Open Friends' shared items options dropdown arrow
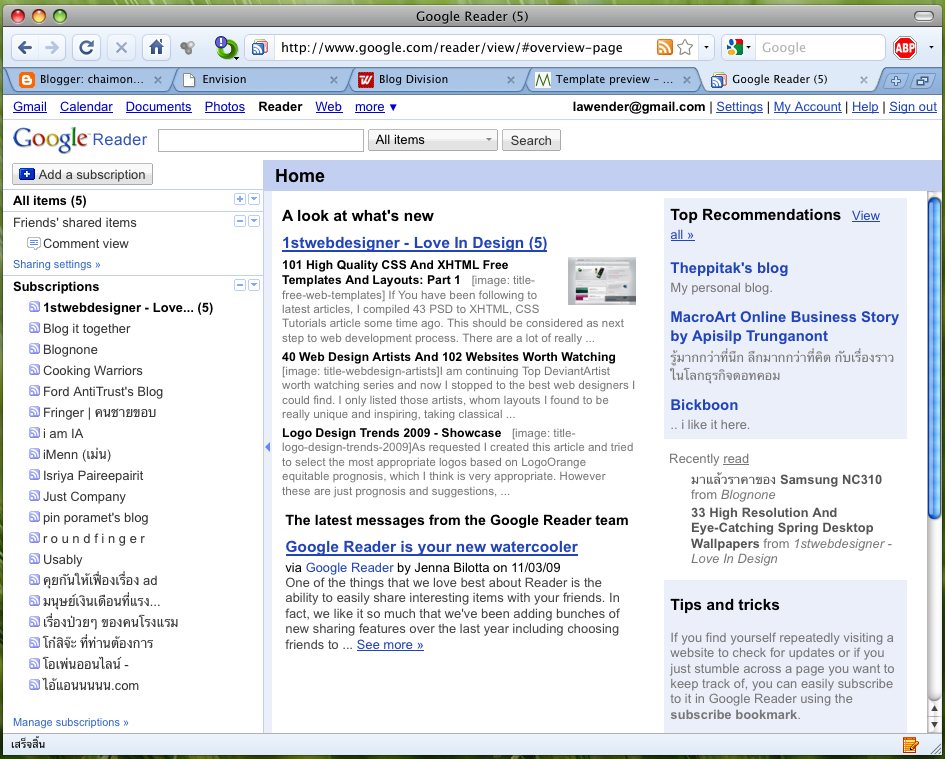945x759 pixels. pos(254,221)
